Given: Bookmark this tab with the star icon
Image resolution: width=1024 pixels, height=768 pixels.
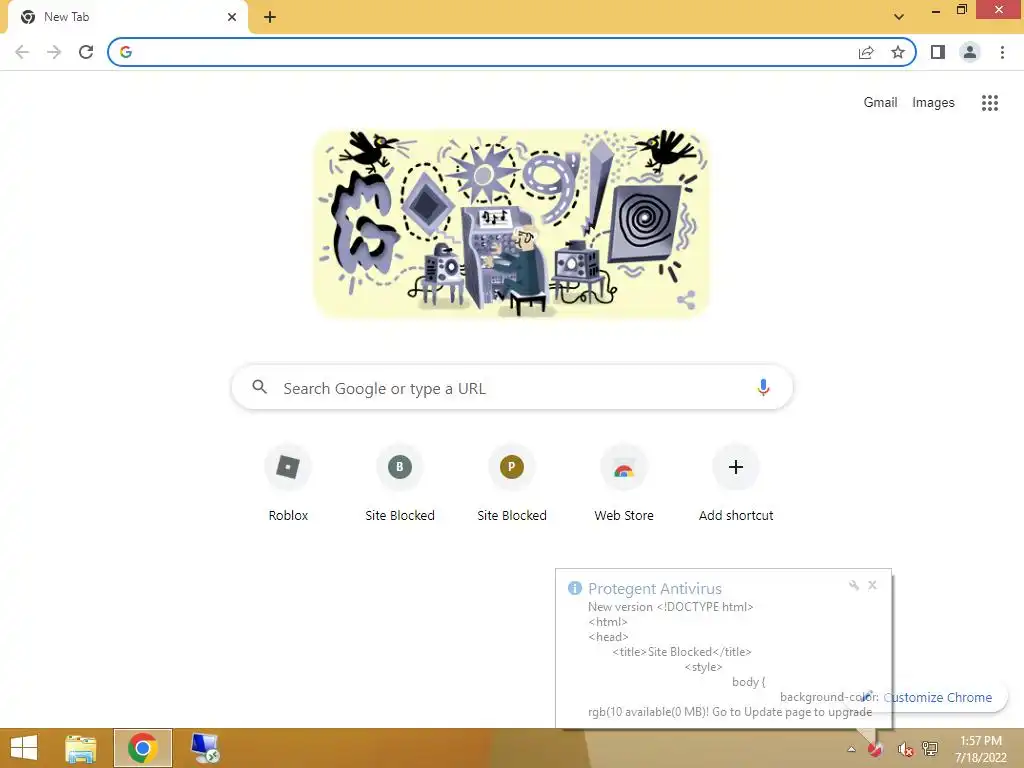Looking at the screenshot, I should pyautogui.click(x=898, y=52).
